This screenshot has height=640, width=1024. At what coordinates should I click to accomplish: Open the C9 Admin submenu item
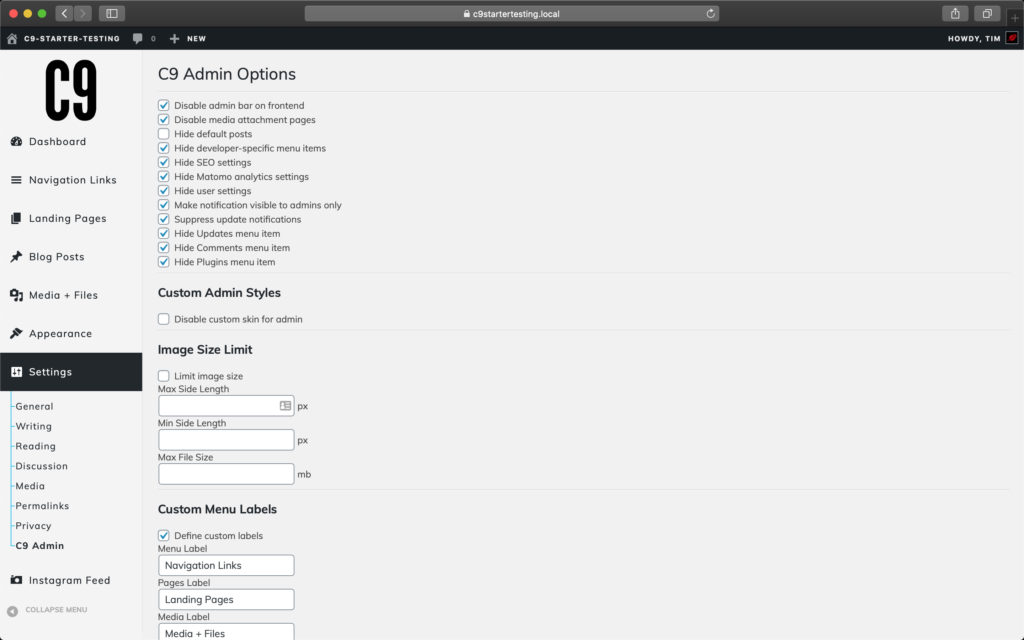click(x=40, y=545)
